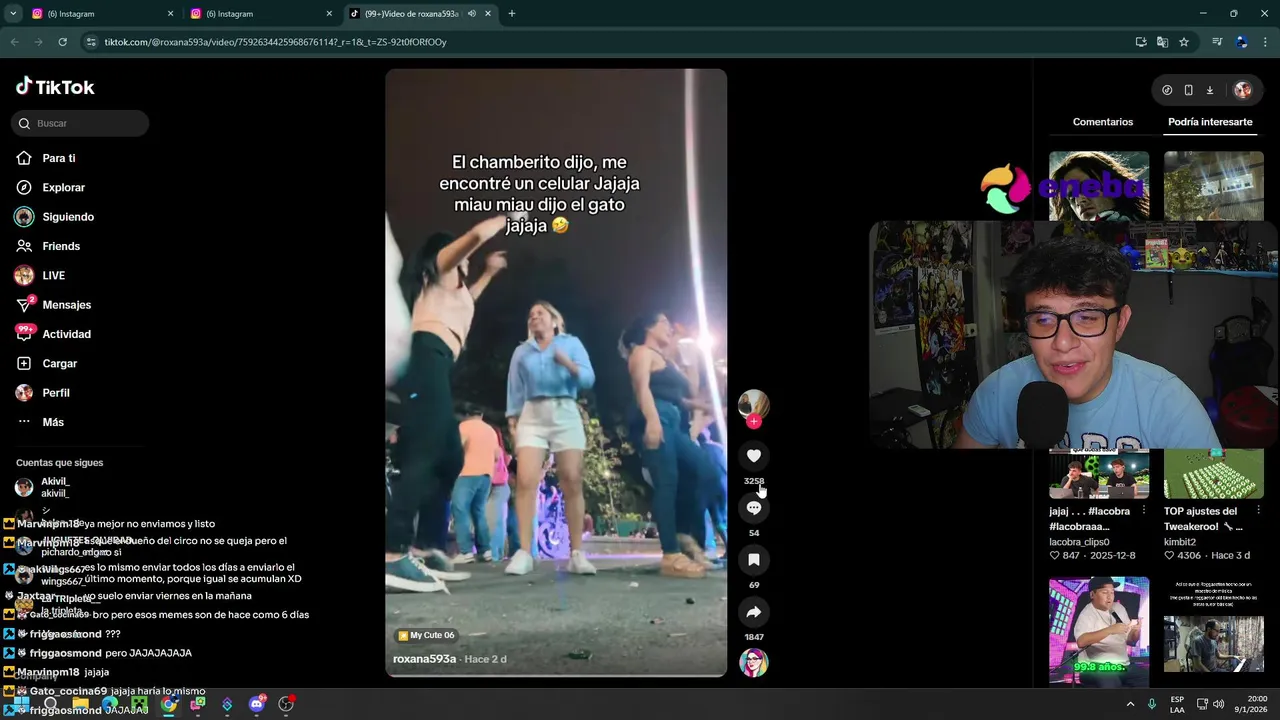Click the site information icon in address bar
The height and width of the screenshot is (720, 1280).
pos(91,42)
